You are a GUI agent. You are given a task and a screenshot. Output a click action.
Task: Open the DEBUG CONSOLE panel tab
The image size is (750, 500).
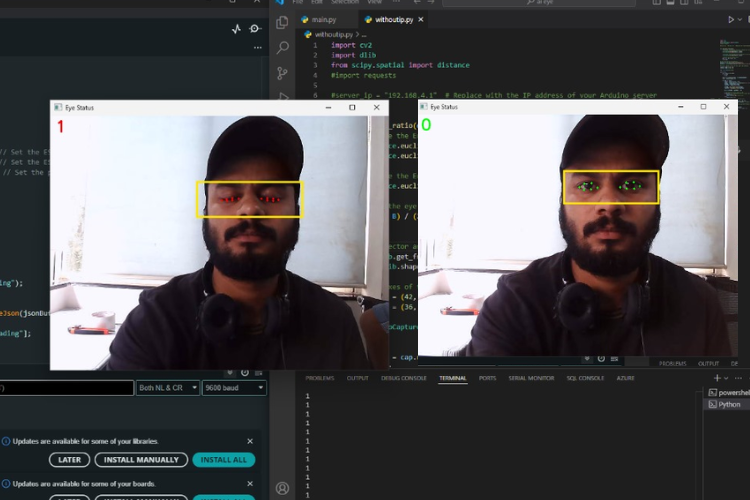[404, 378]
